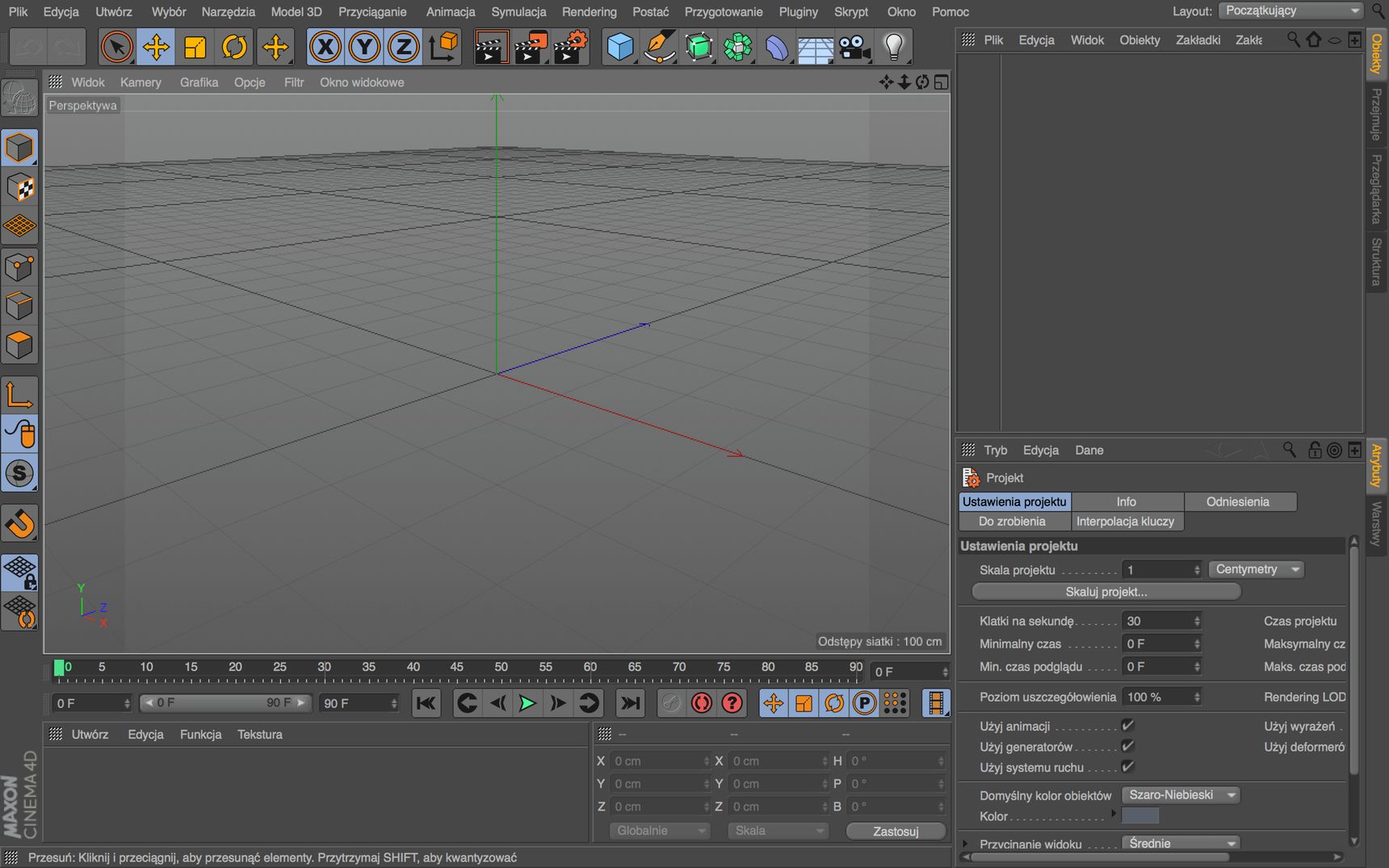Screen dimensions: 1389x868
Task: Open Centymetry units dropdown
Action: [1257, 569]
